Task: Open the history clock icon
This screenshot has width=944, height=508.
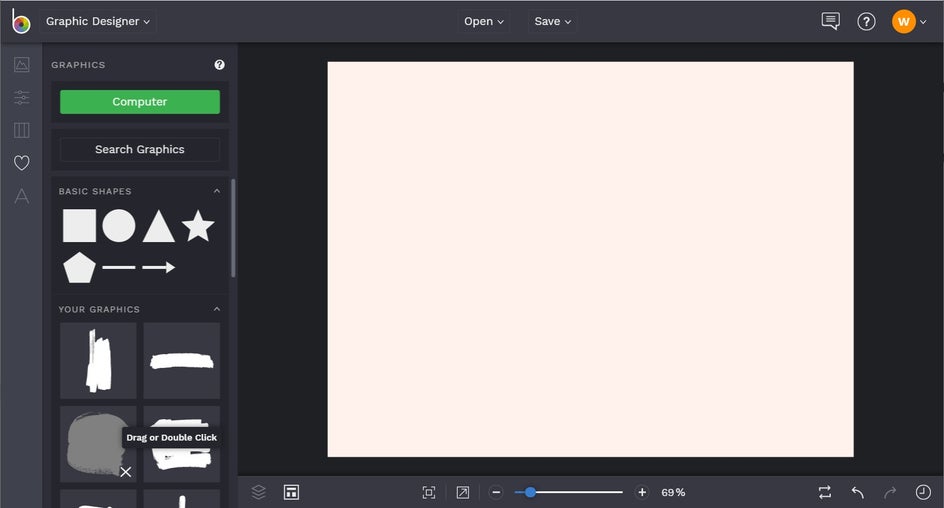Action: coord(923,492)
